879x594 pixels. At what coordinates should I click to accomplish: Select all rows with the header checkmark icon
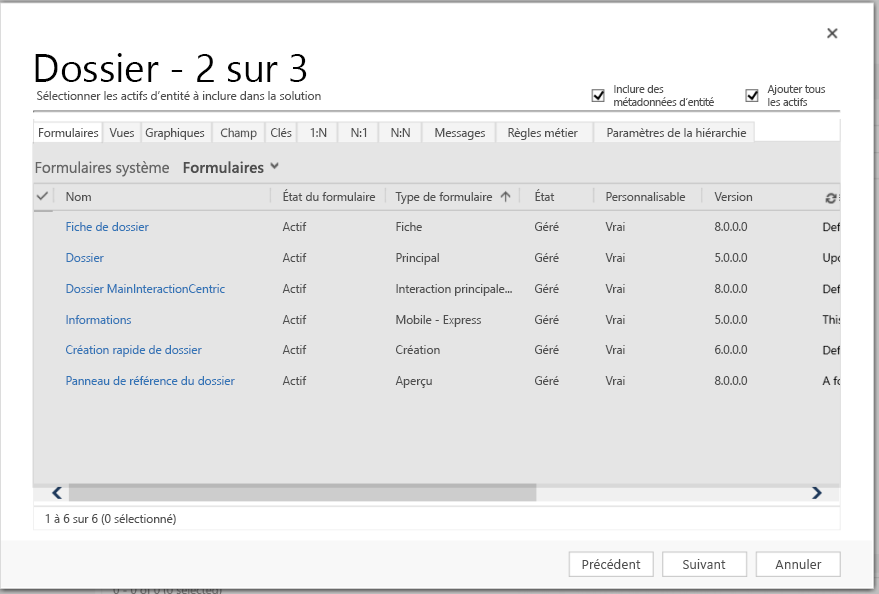[42, 196]
